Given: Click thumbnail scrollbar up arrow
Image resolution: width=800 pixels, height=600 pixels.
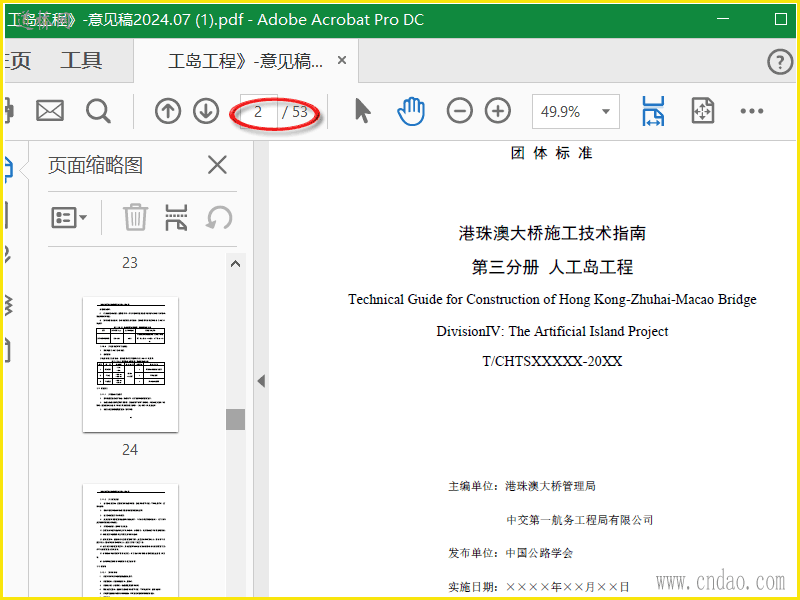Looking at the screenshot, I should [x=235, y=264].
